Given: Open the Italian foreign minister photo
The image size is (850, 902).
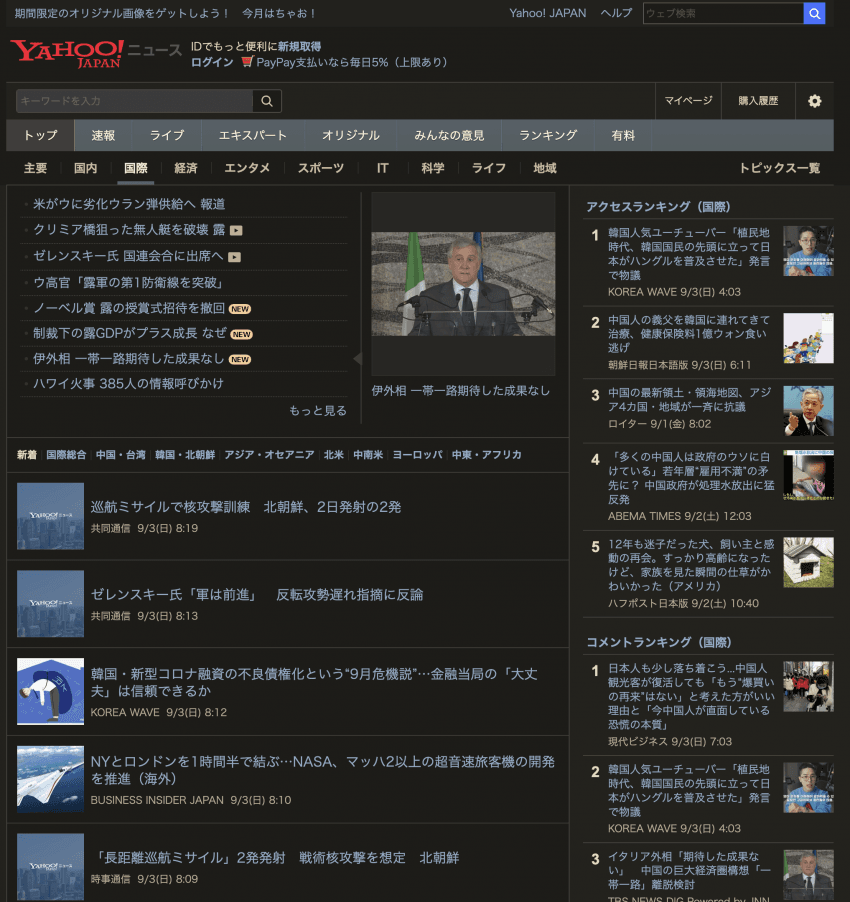Looking at the screenshot, I should click(463, 284).
